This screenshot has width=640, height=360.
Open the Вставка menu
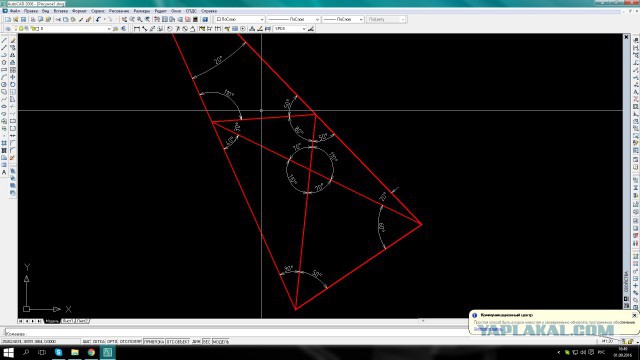click(61, 11)
